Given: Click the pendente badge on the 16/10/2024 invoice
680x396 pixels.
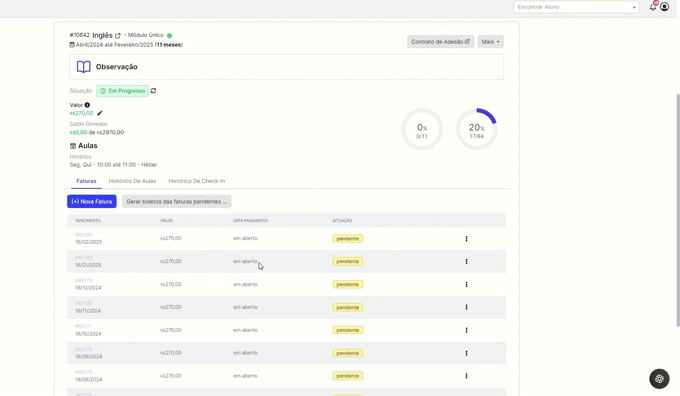Looking at the screenshot, I should [x=348, y=330].
